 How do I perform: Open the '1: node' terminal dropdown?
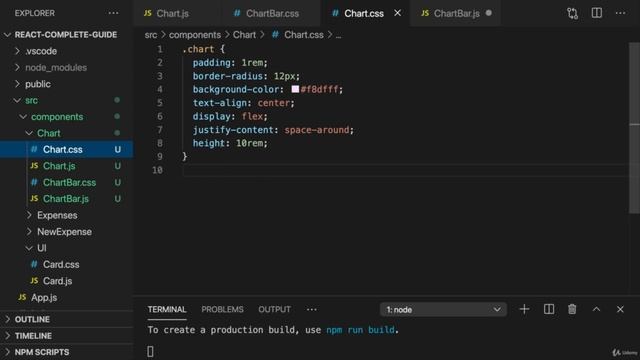(x=443, y=309)
